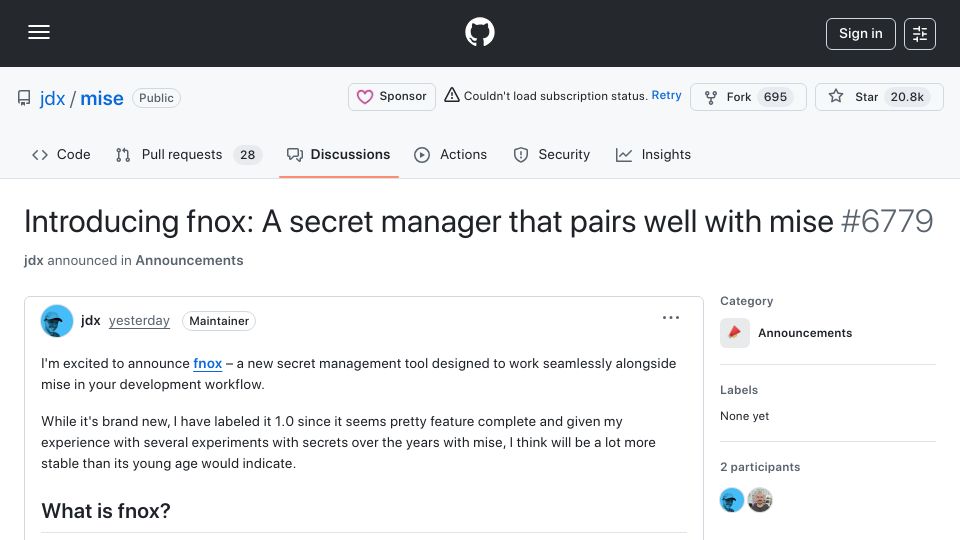Click the '2 participants' label
Viewport: 960px width, 540px height.
pyautogui.click(x=760, y=467)
